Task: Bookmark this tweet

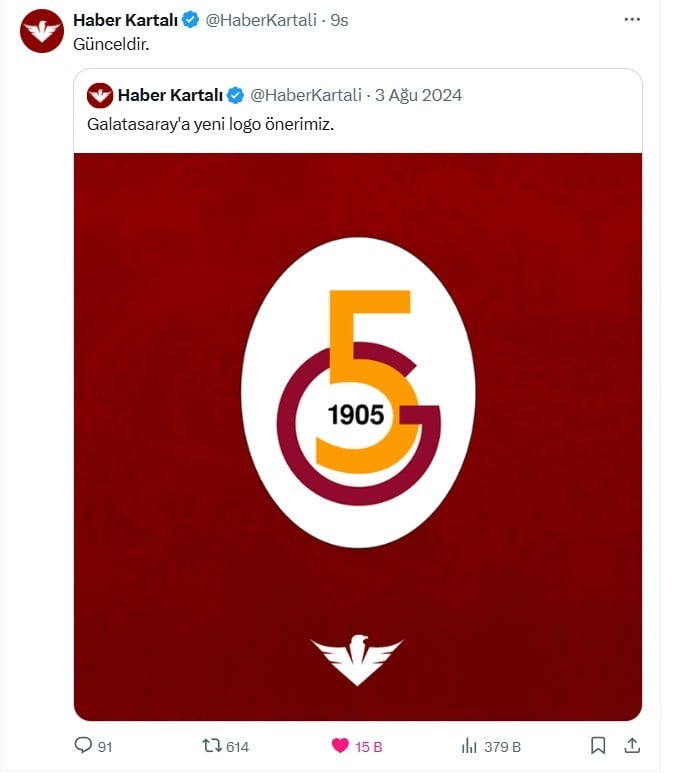Action: click(x=597, y=746)
